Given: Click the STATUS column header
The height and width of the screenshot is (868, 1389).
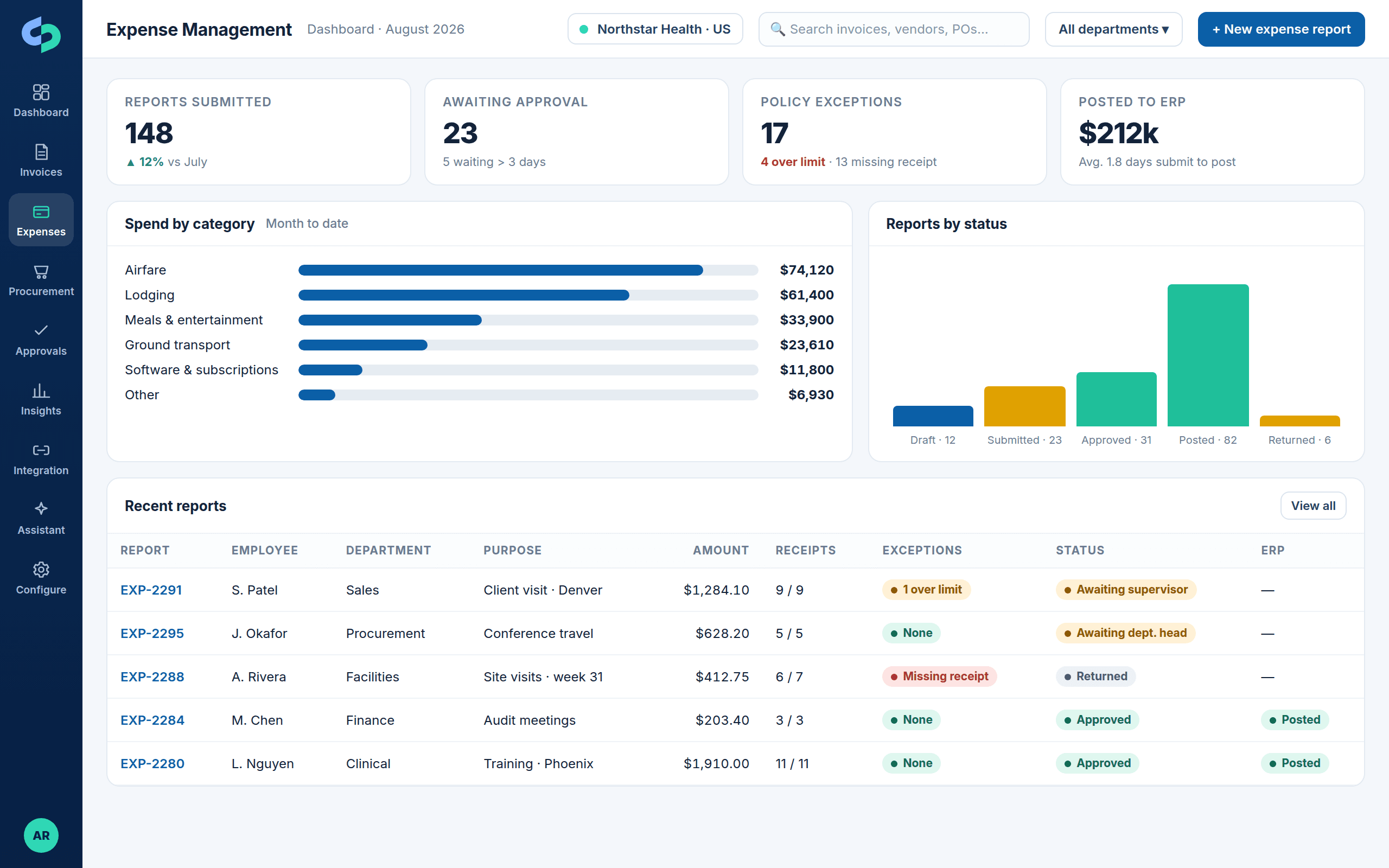Looking at the screenshot, I should point(1080,551).
